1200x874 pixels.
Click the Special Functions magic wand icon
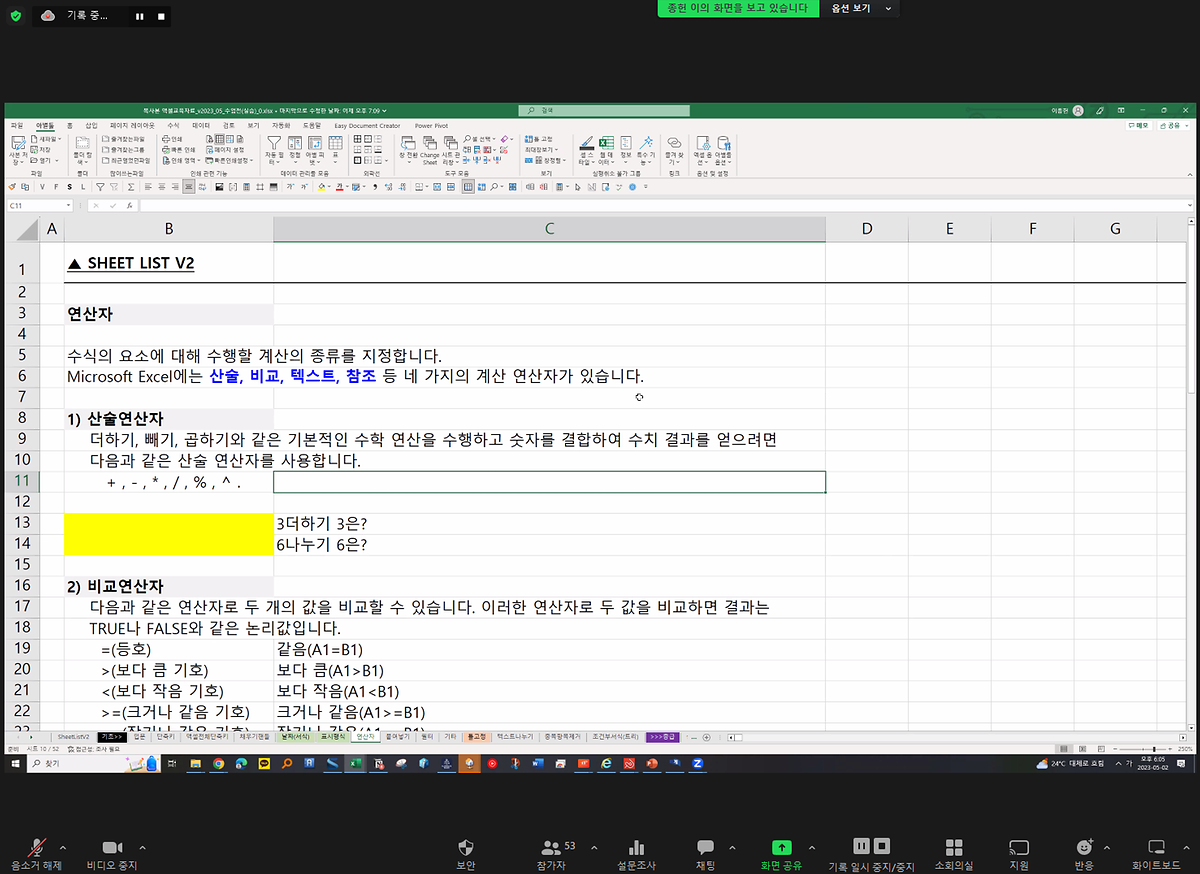click(646, 145)
